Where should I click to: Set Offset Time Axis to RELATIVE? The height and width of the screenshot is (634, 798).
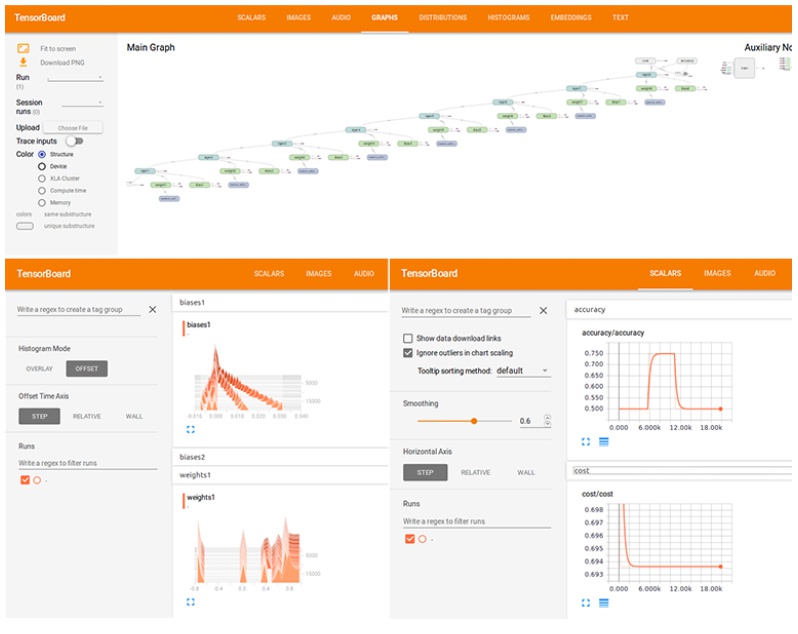click(87, 416)
